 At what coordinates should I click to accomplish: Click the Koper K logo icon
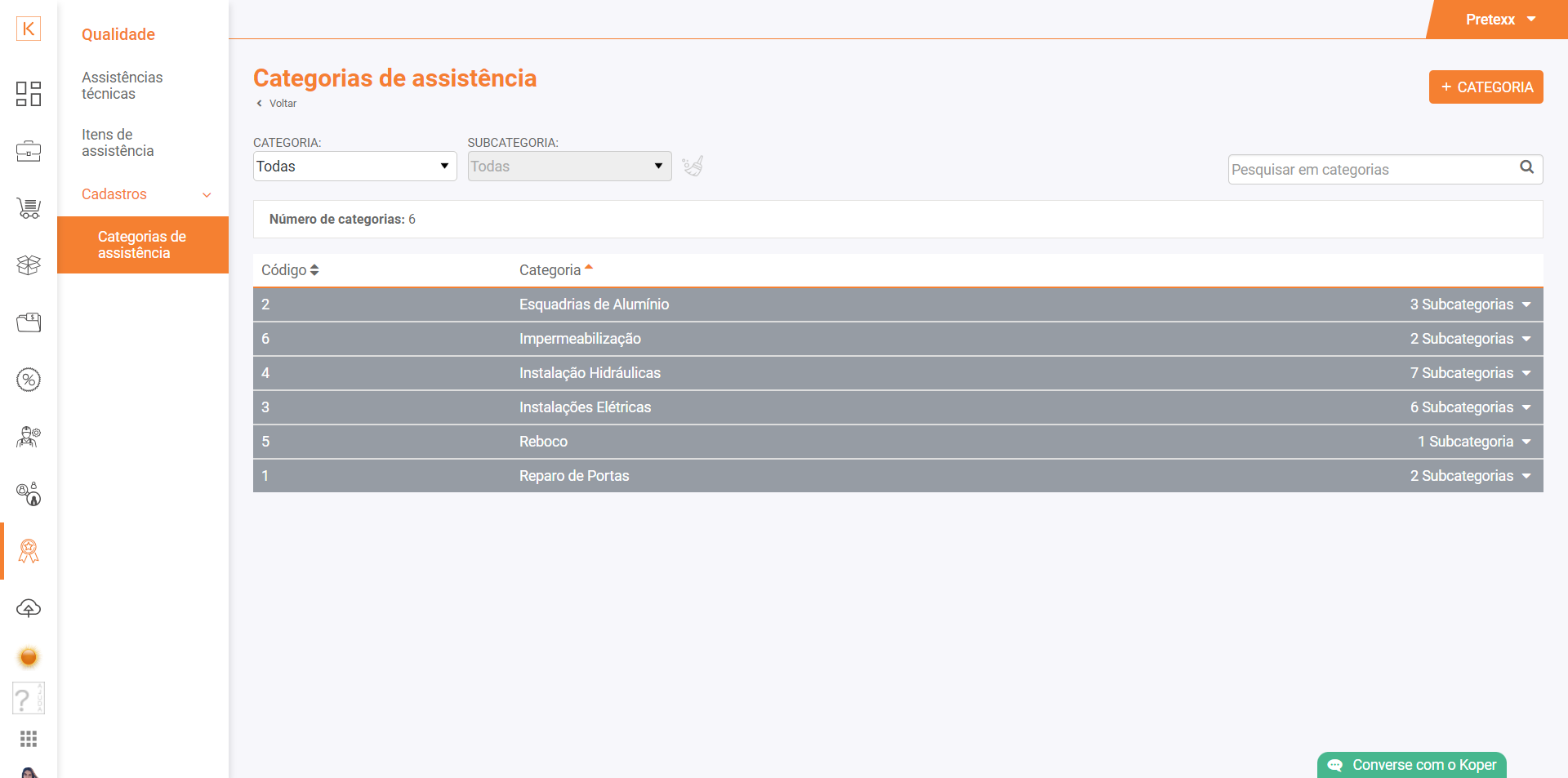coord(29,29)
